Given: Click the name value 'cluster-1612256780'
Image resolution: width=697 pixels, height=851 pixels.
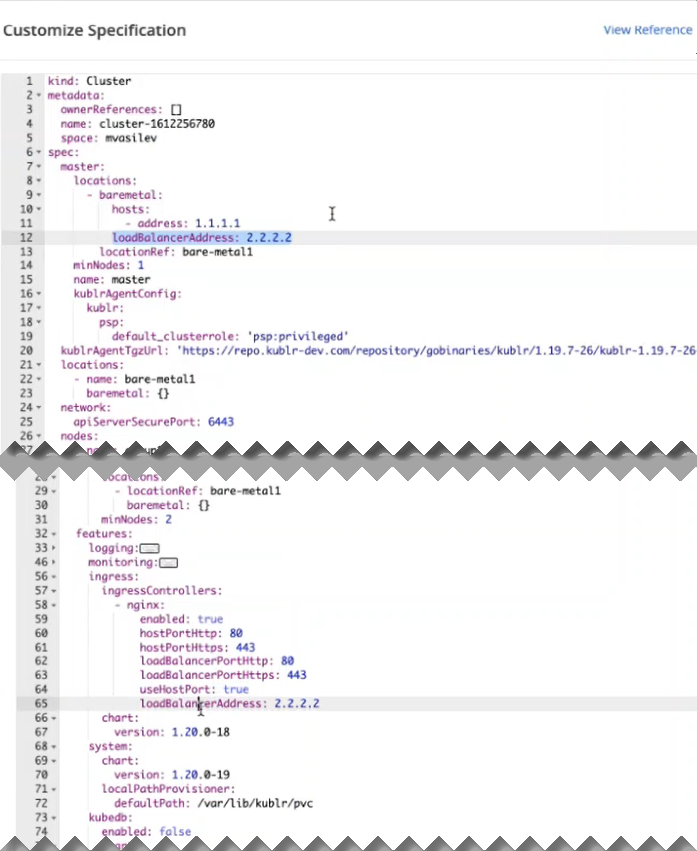Looking at the screenshot, I should [157, 124].
